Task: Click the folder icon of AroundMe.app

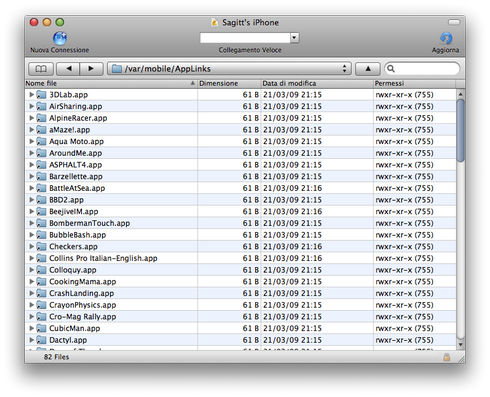Action: click(41, 153)
